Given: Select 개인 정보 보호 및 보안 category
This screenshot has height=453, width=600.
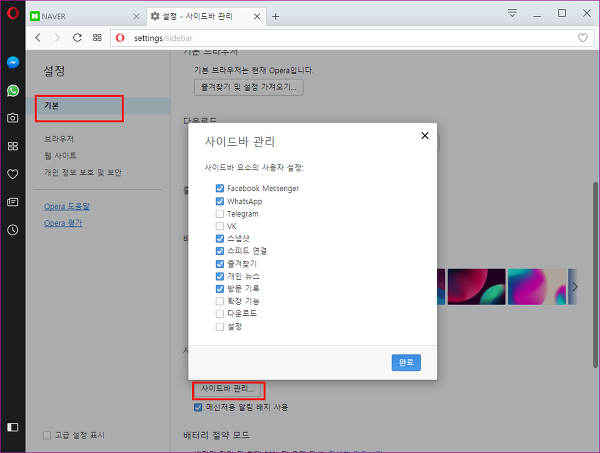Looking at the screenshot, I should [x=83, y=173].
